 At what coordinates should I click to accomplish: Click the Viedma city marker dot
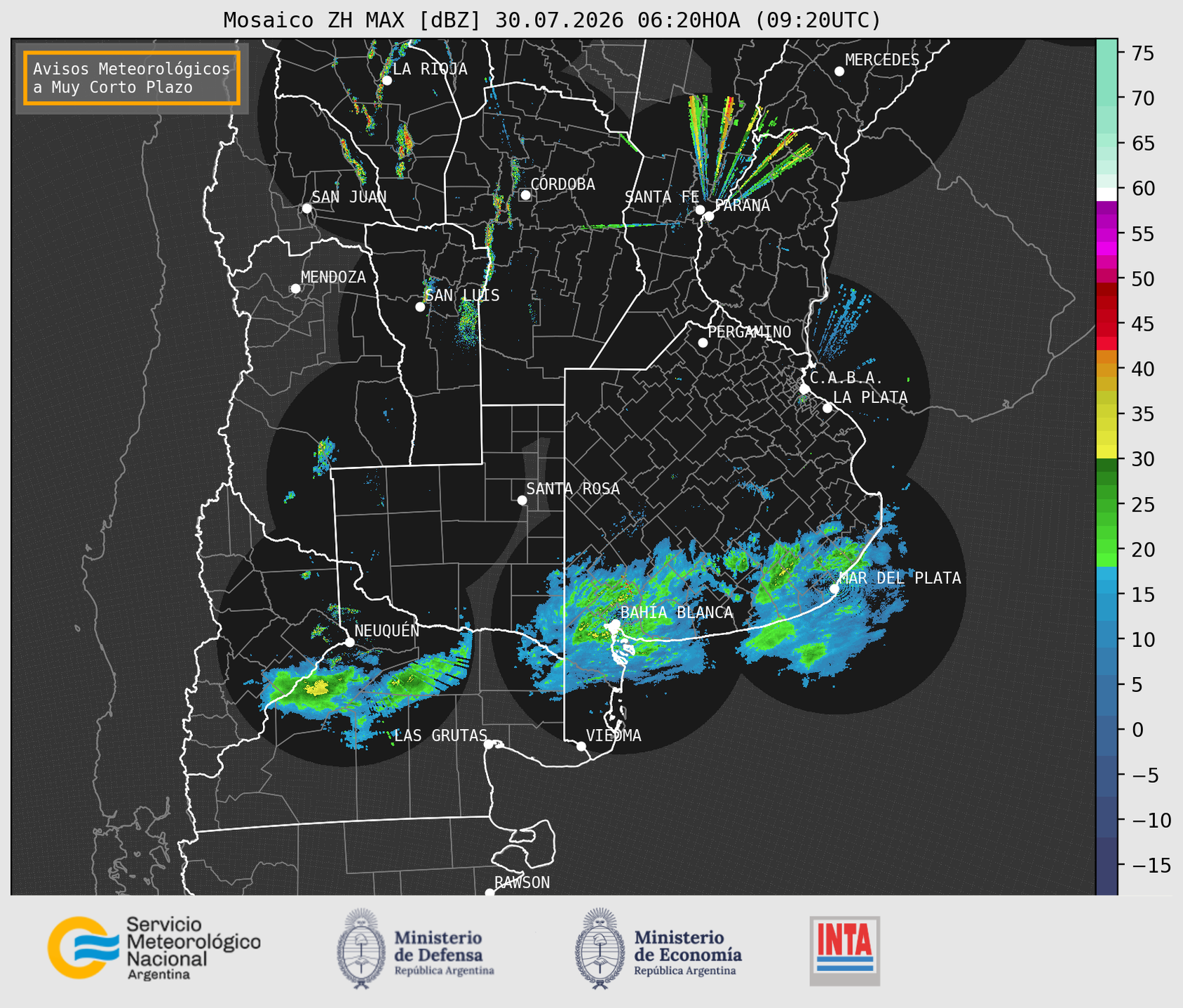(x=581, y=746)
